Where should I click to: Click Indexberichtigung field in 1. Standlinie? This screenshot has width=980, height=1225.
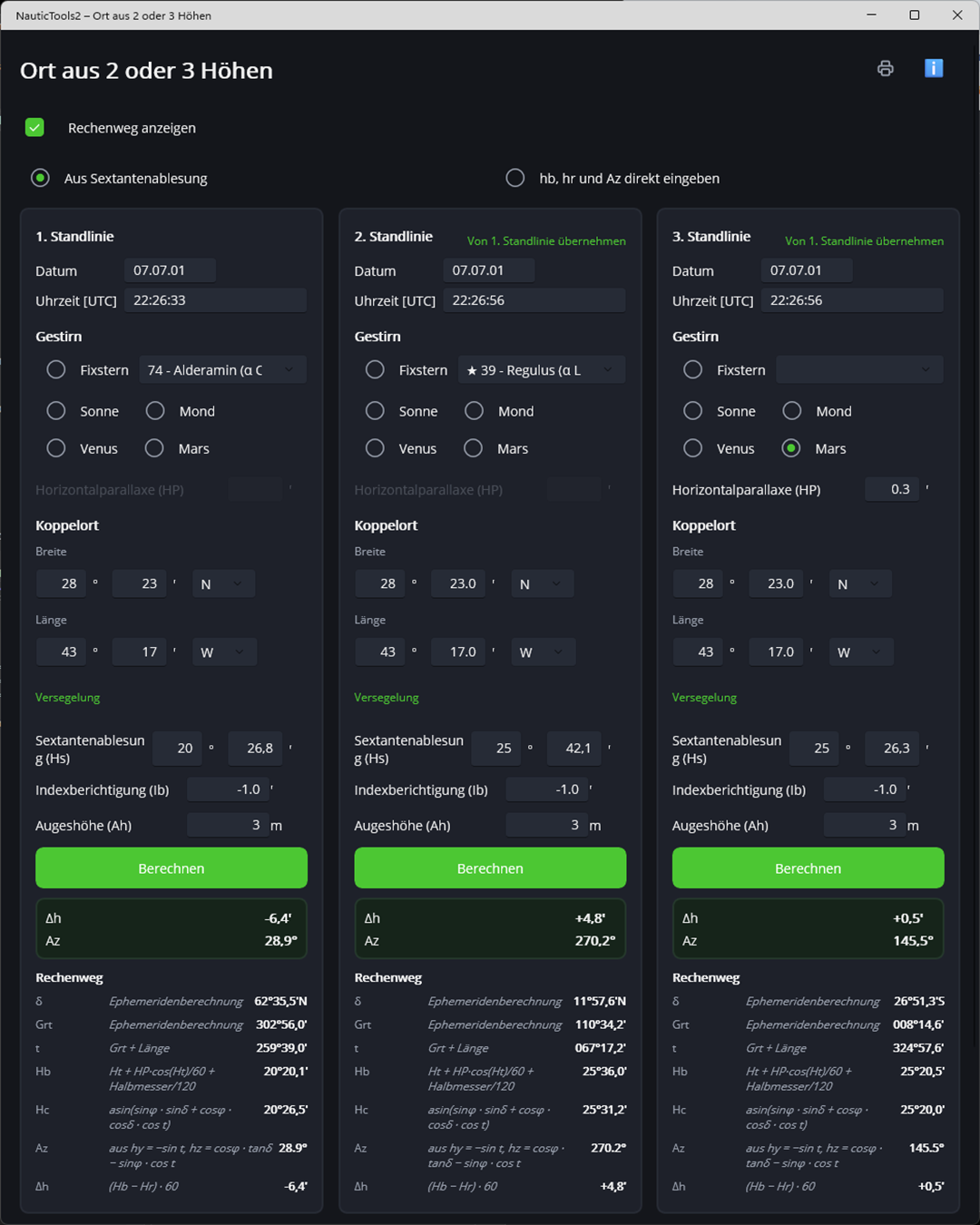coord(227,789)
